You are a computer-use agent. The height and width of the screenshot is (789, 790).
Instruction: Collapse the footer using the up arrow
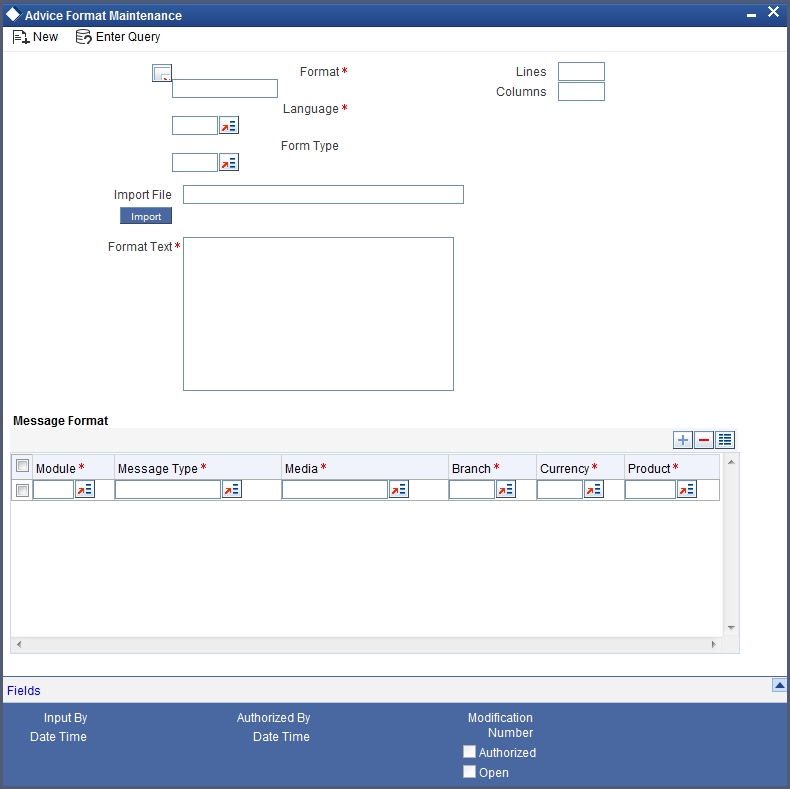pyautogui.click(x=779, y=685)
